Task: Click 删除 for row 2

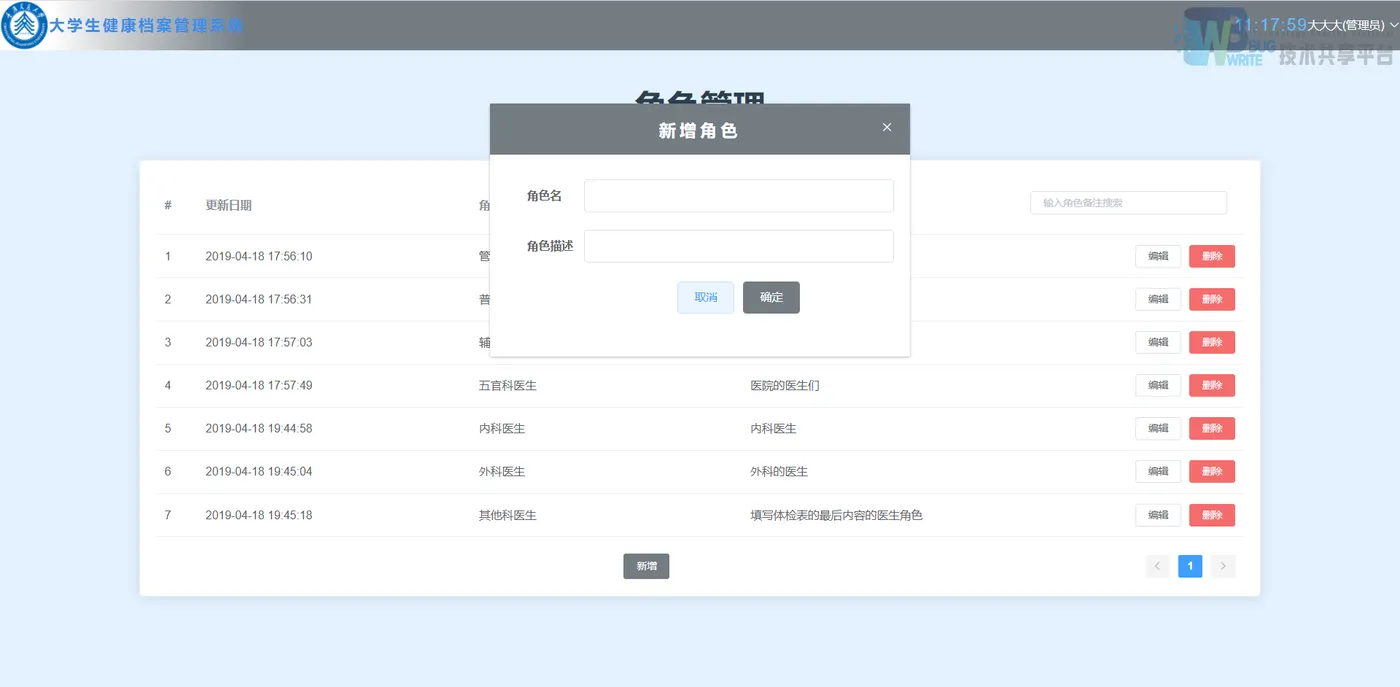Action: 1212,300
